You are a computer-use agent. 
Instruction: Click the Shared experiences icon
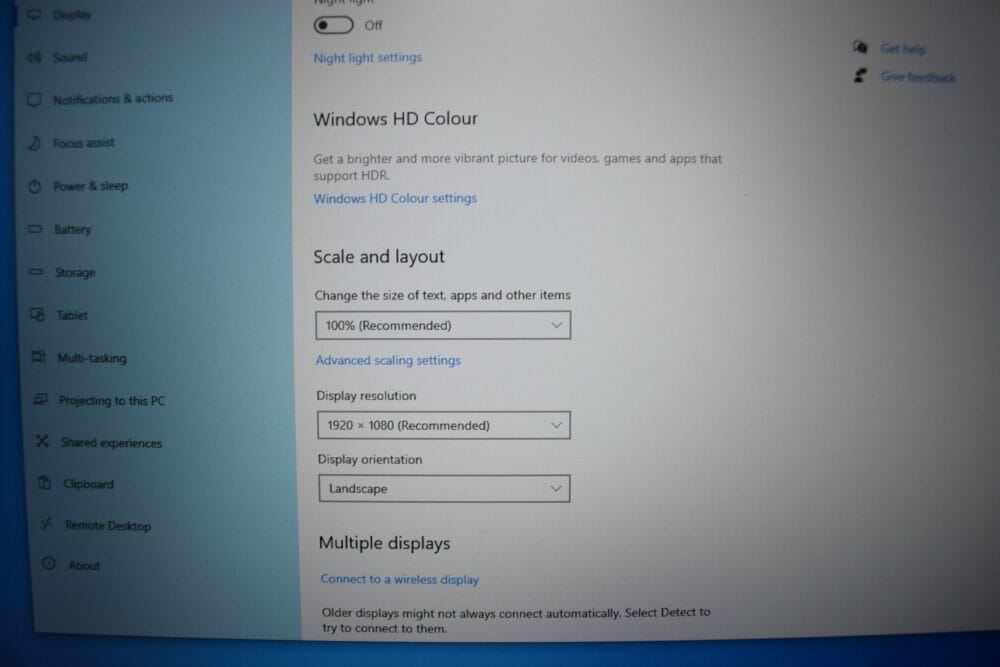tap(43, 441)
